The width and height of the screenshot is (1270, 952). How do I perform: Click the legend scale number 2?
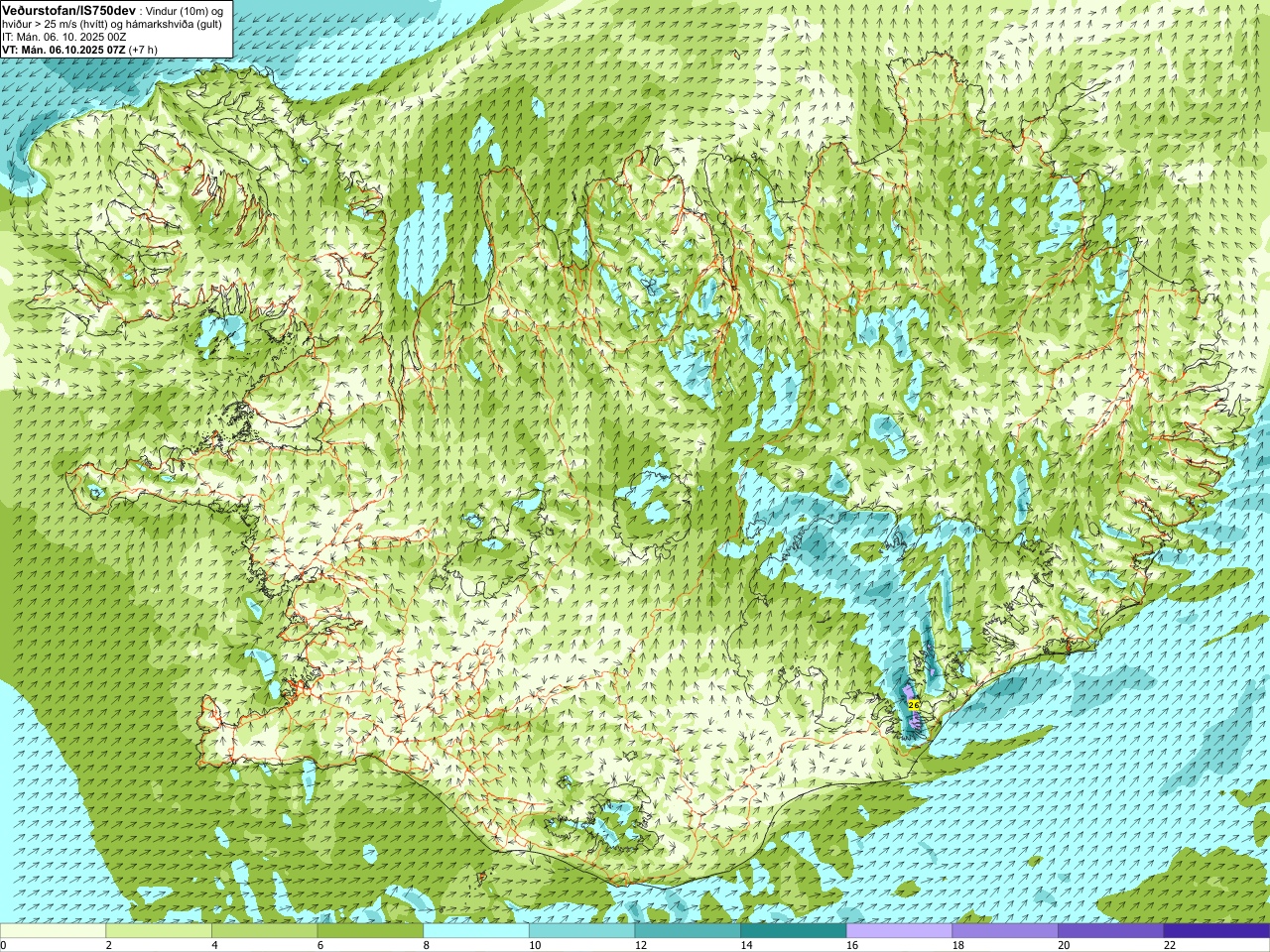coord(108,945)
